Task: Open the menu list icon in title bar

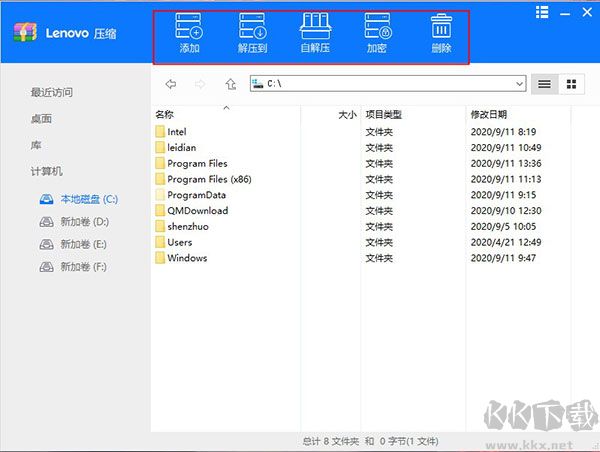Action: (542, 12)
